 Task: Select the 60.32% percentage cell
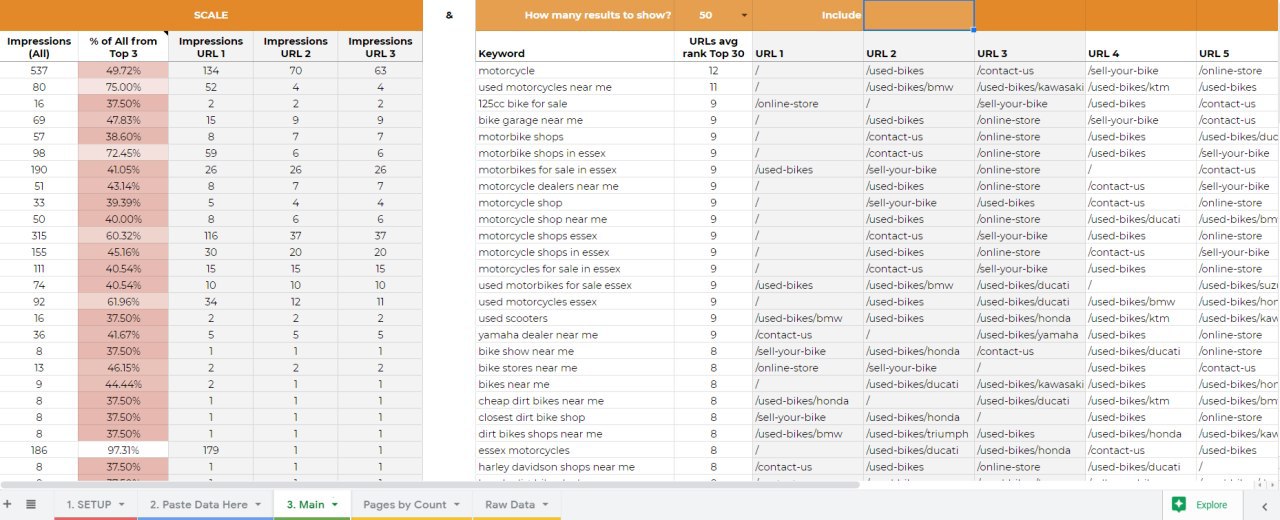tap(123, 236)
